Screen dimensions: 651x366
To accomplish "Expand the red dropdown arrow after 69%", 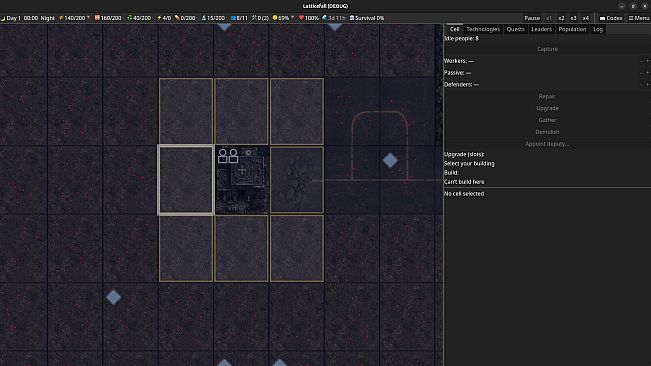I will [x=293, y=18].
